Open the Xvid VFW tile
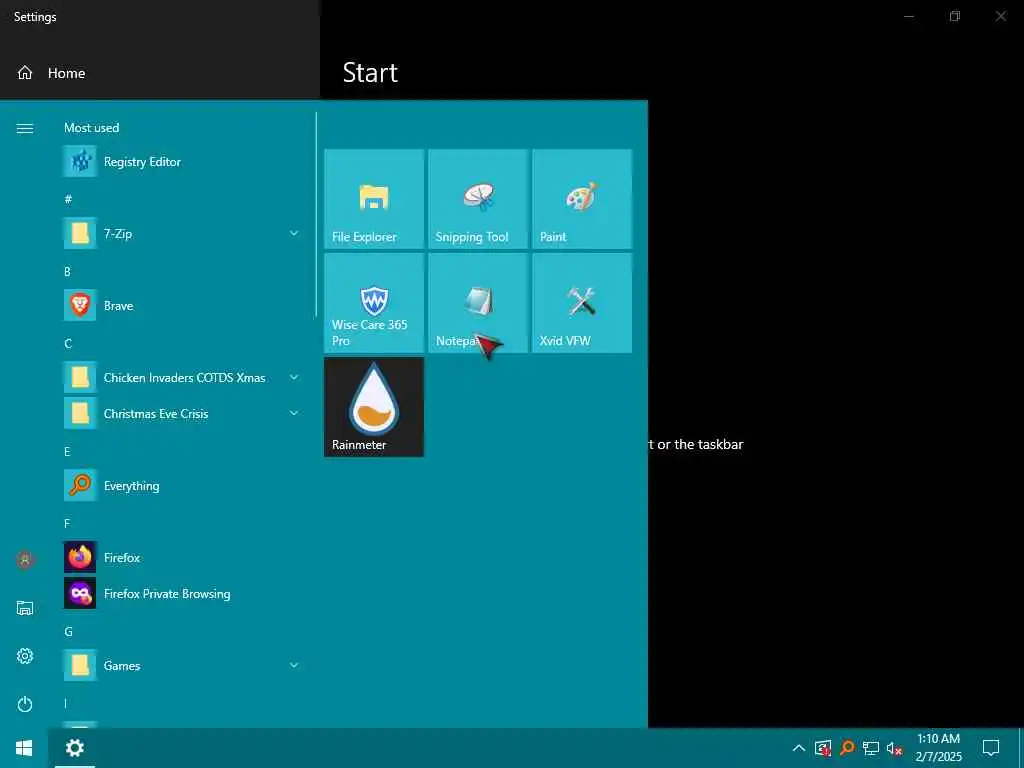 (x=582, y=303)
